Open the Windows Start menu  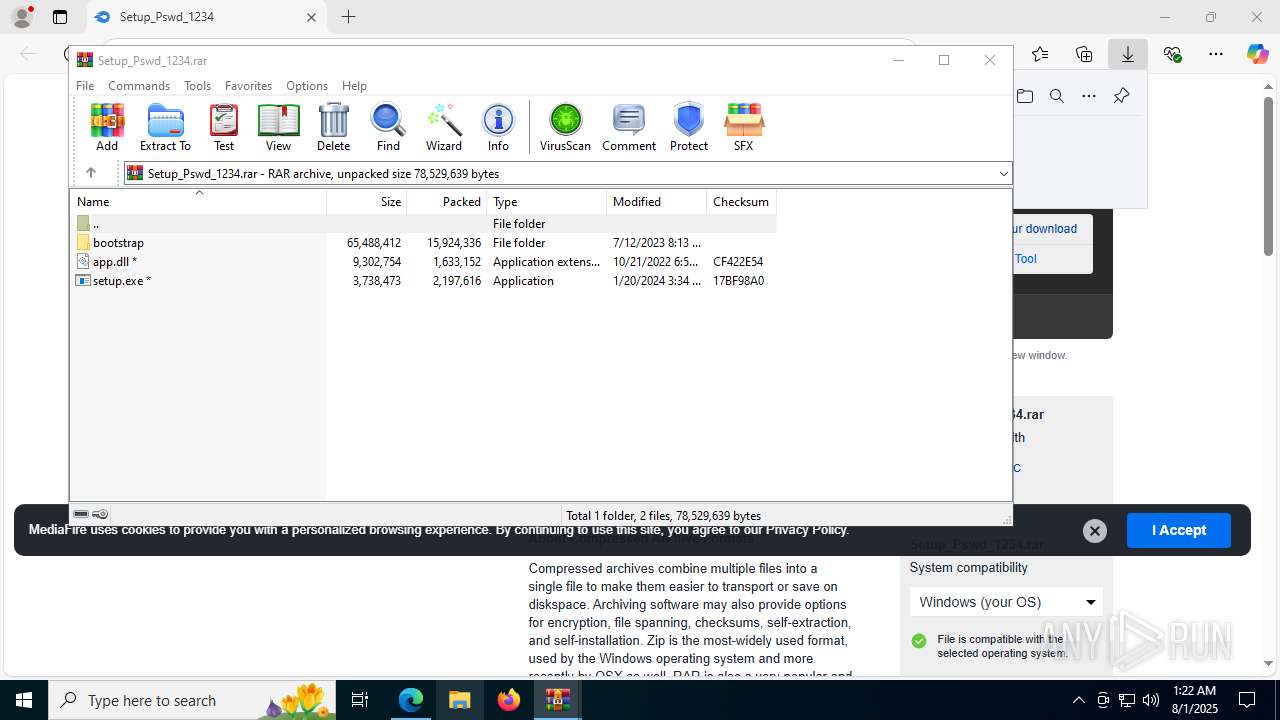(23, 700)
